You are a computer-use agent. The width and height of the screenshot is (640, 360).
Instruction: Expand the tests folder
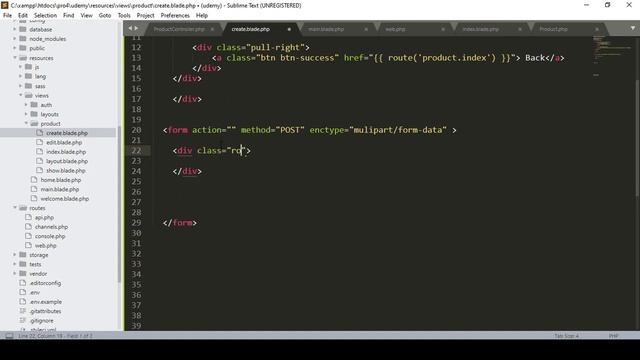tap(15, 264)
